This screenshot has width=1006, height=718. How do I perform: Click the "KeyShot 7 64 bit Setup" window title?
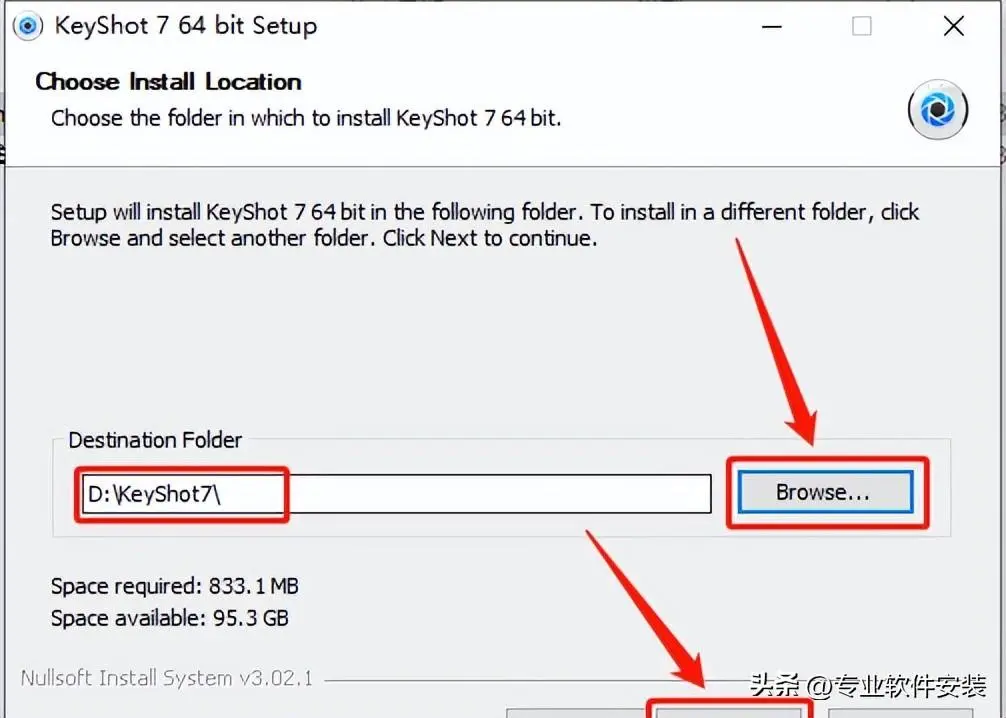[186, 26]
